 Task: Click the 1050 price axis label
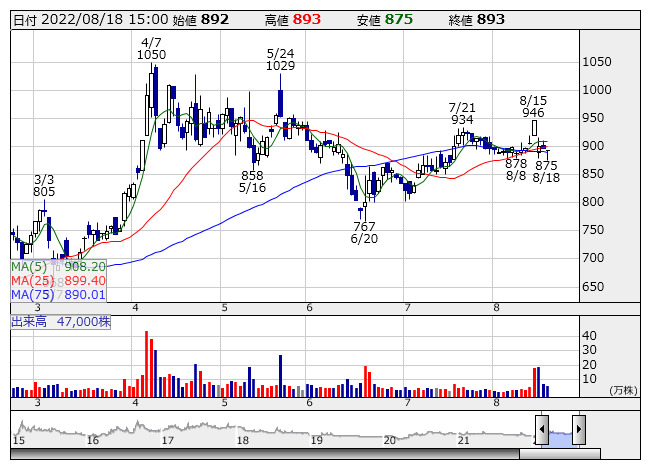coord(597,62)
